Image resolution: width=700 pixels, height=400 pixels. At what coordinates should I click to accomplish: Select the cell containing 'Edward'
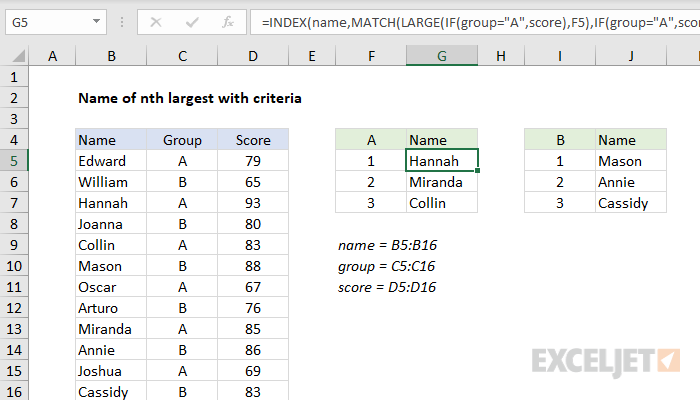(x=111, y=161)
